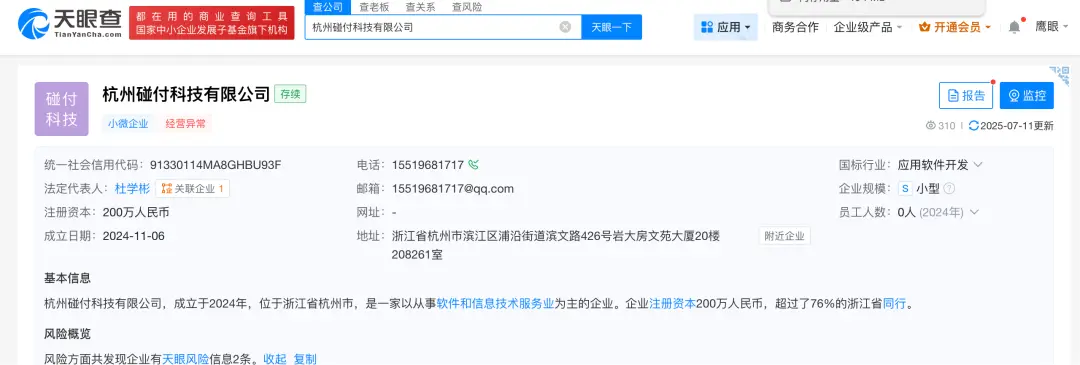
Task: Open the 注册资本 link in basic info
Action: [672, 303]
